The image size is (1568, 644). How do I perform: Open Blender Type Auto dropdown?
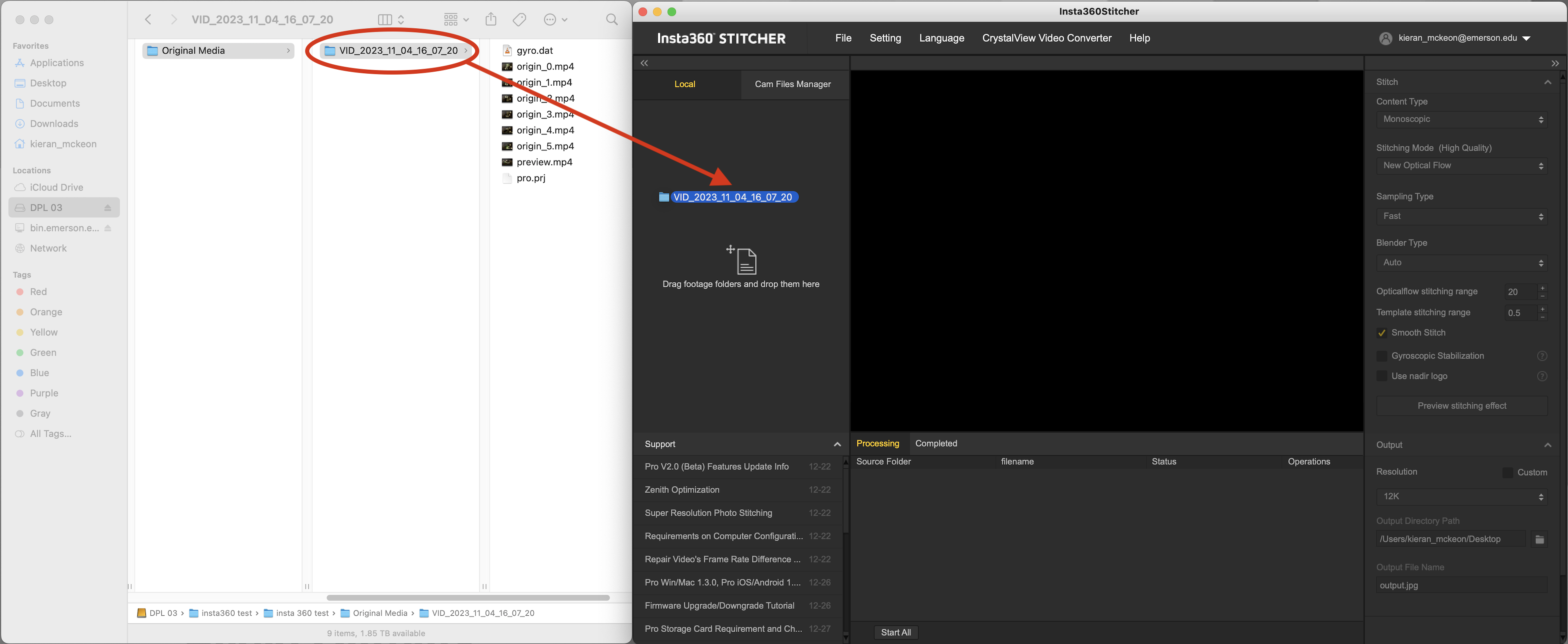pyautogui.click(x=1462, y=262)
